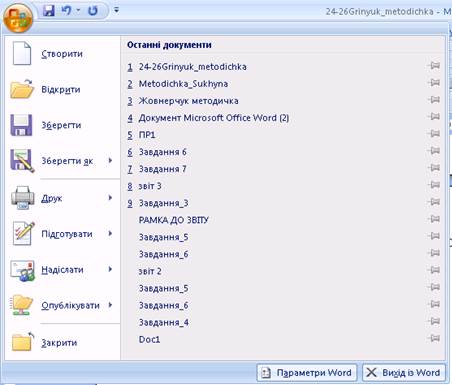The image size is (452, 385).
Task: Toggle the pin beside Doc1
Action: (x=434, y=339)
